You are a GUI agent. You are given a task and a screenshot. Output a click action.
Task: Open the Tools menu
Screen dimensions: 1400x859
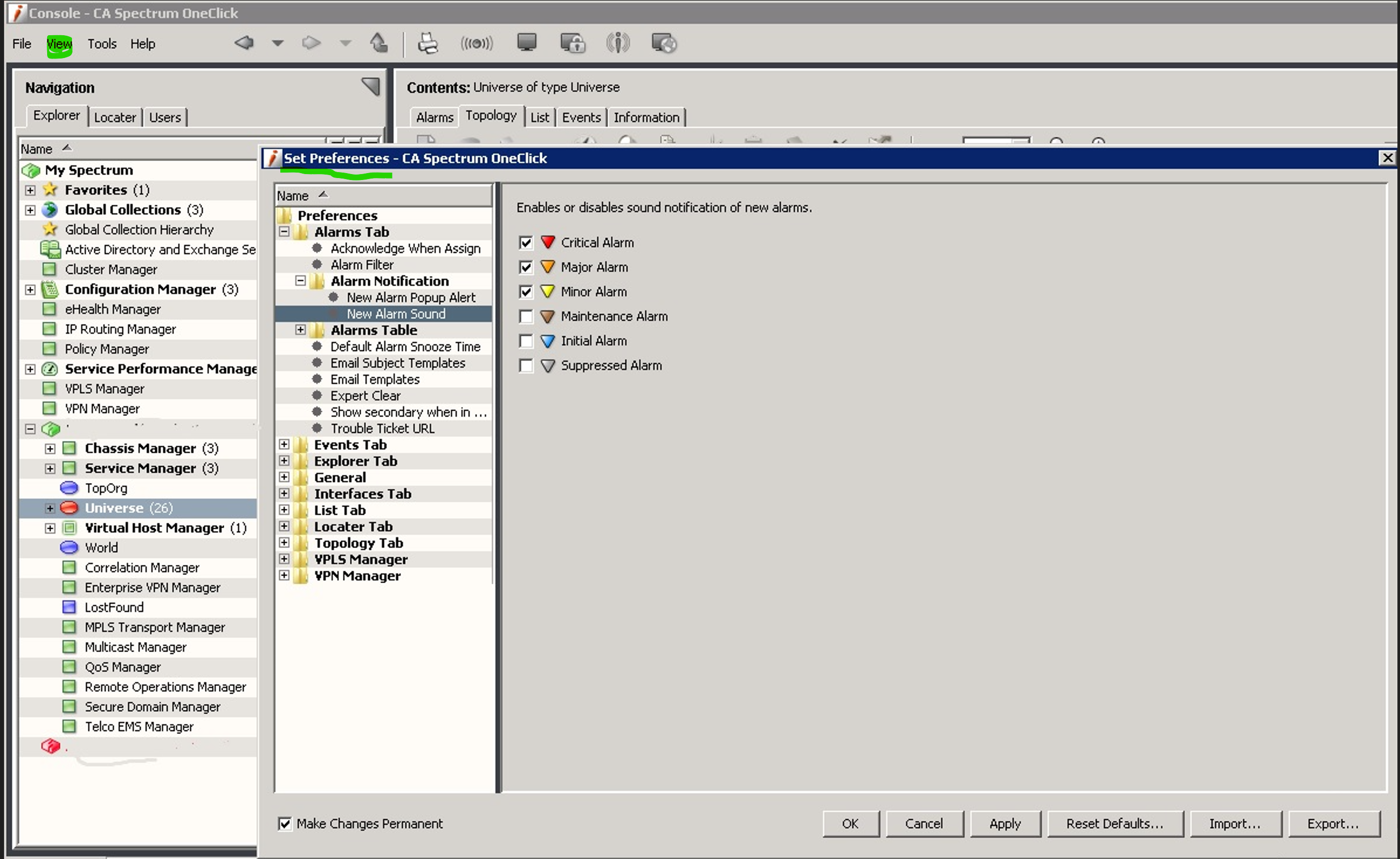coord(102,44)
